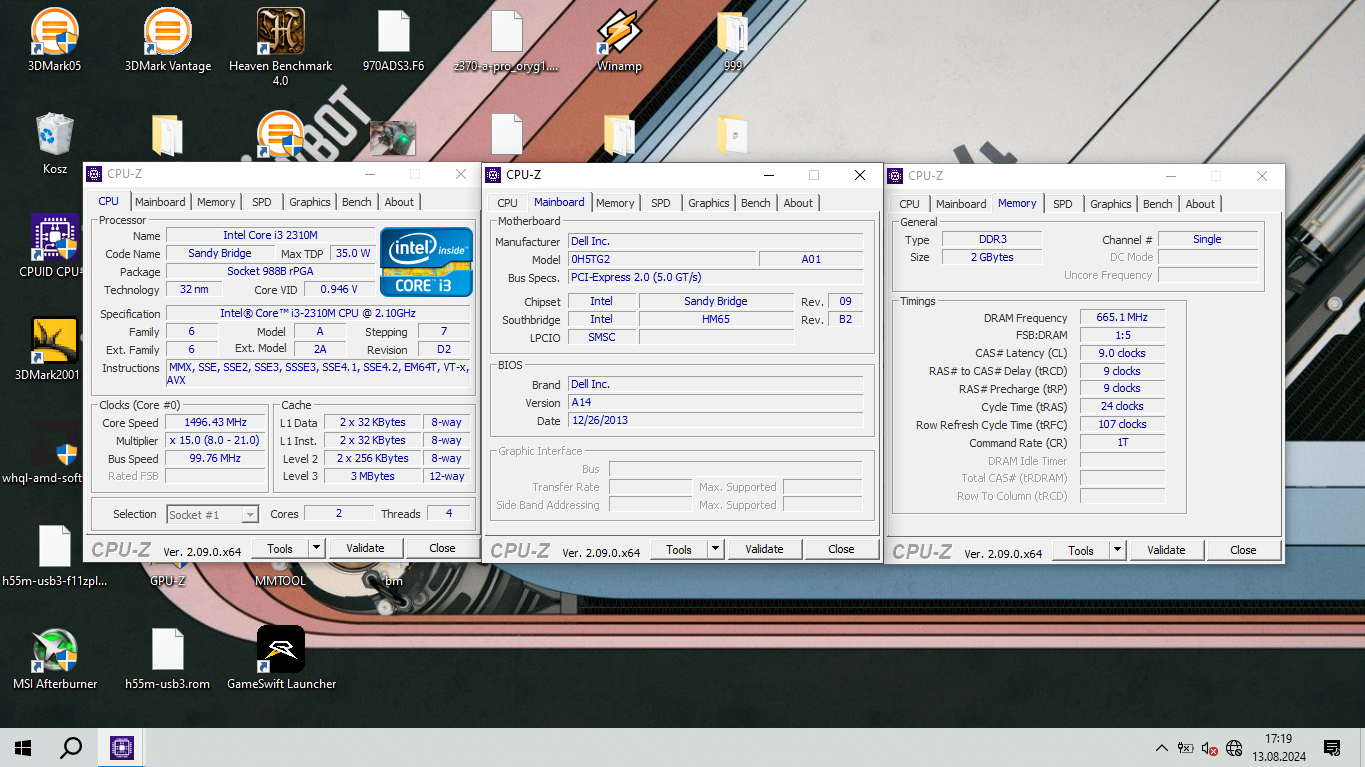Click the memory Type value DDR3
The height and width of the screenshot is (767, 1365).
992,239
